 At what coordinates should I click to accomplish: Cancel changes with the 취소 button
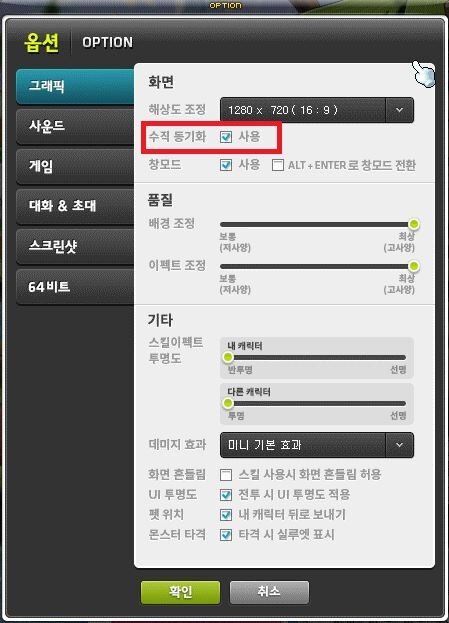pos(269,592)
